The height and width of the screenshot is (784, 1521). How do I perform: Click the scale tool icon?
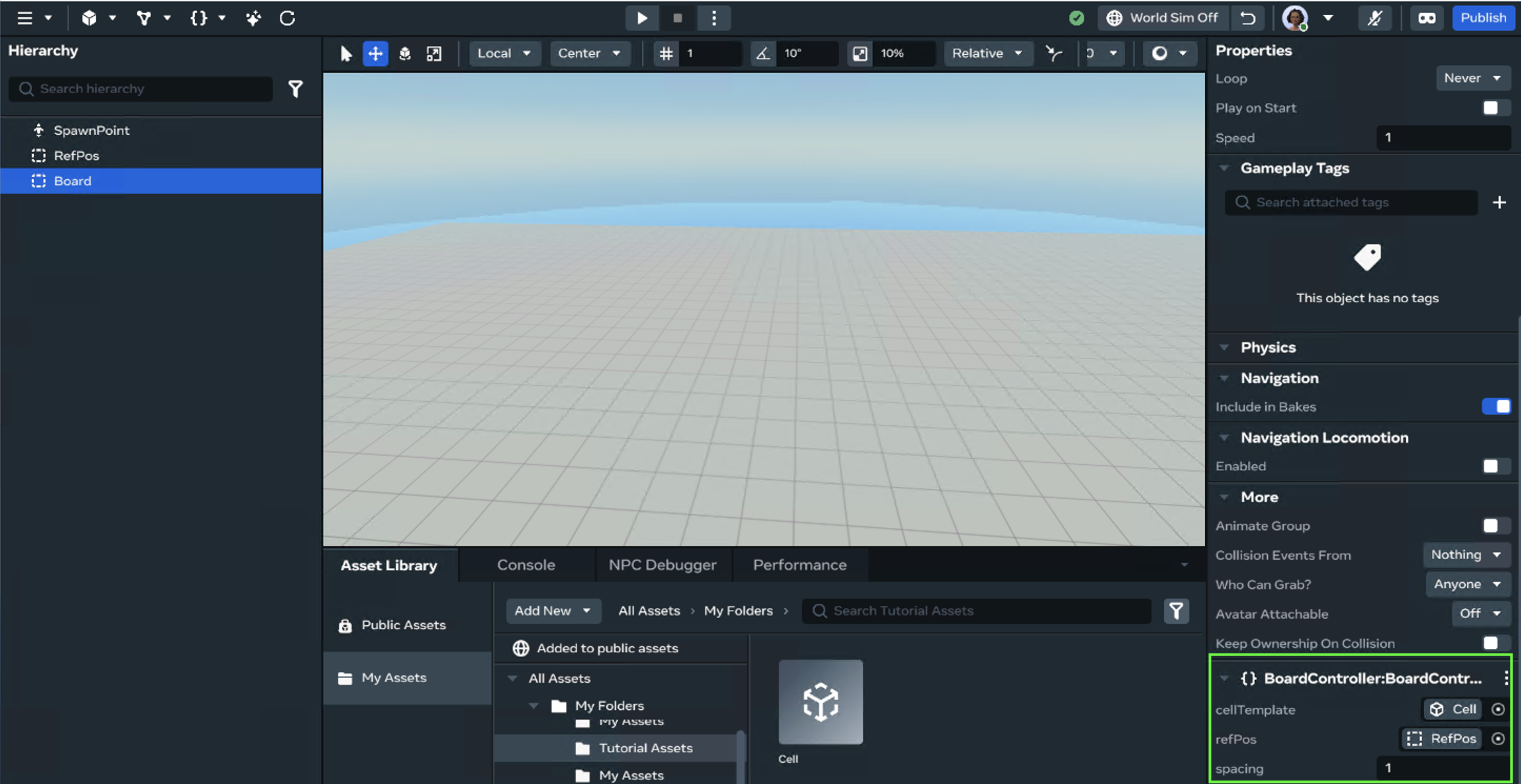[434, 53]
